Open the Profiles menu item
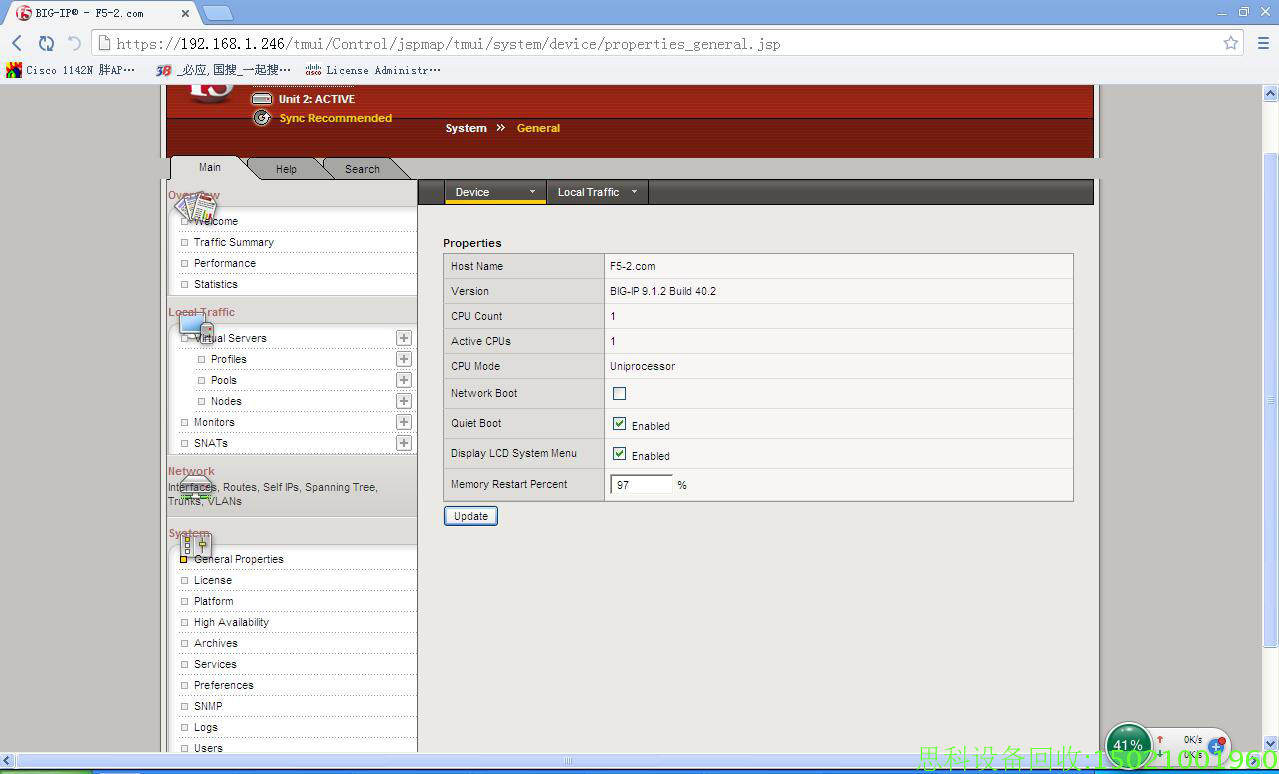 [229, 359]
